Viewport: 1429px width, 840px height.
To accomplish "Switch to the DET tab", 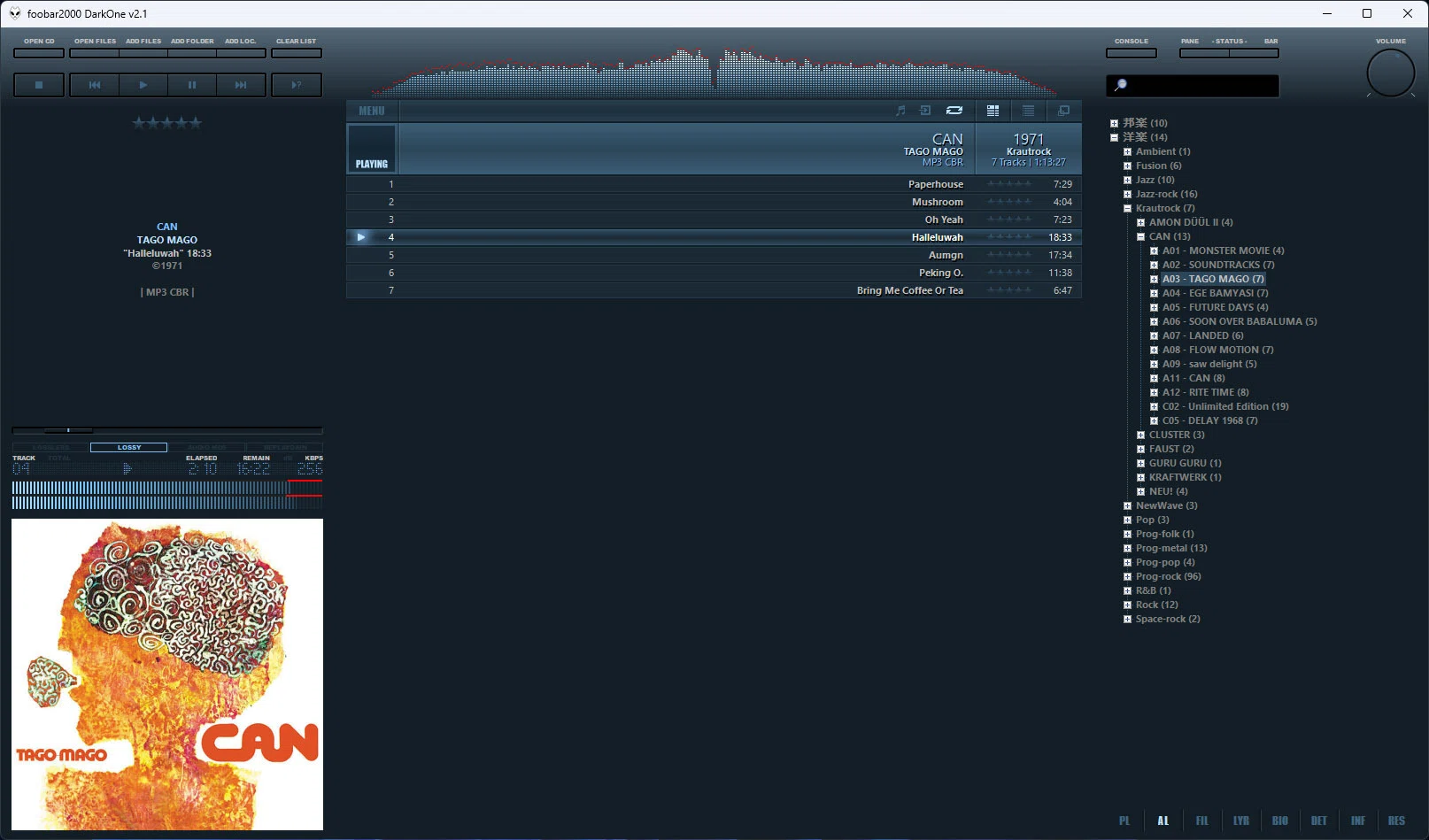I will [1319, 821].
